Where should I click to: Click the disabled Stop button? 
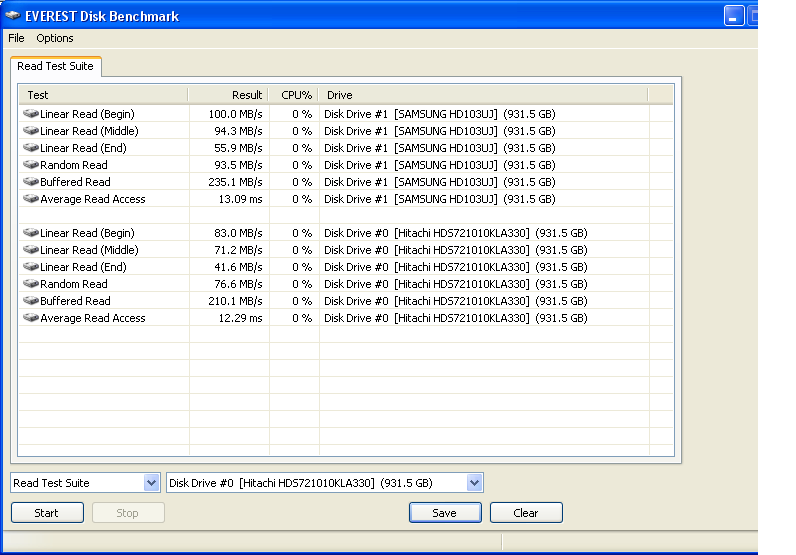[128, 513]
